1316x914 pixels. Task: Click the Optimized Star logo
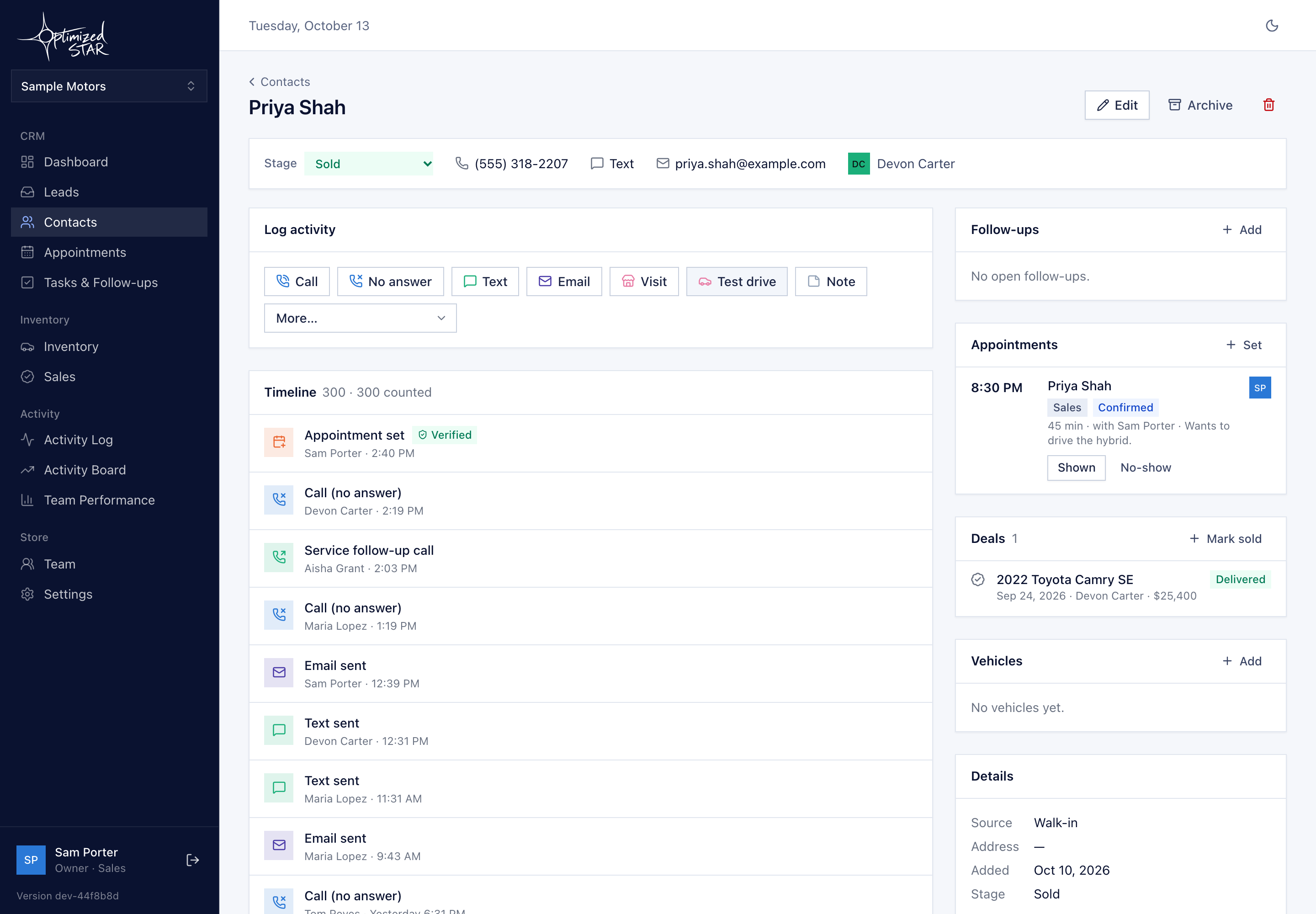point(63,37)
